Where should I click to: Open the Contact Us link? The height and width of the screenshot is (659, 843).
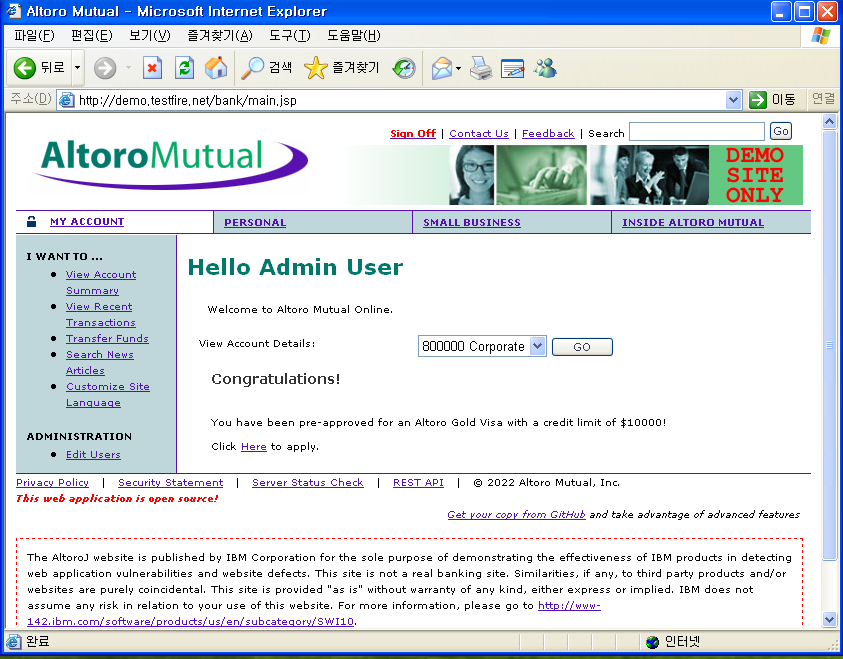pyautogui.click(x=478, y=133)
